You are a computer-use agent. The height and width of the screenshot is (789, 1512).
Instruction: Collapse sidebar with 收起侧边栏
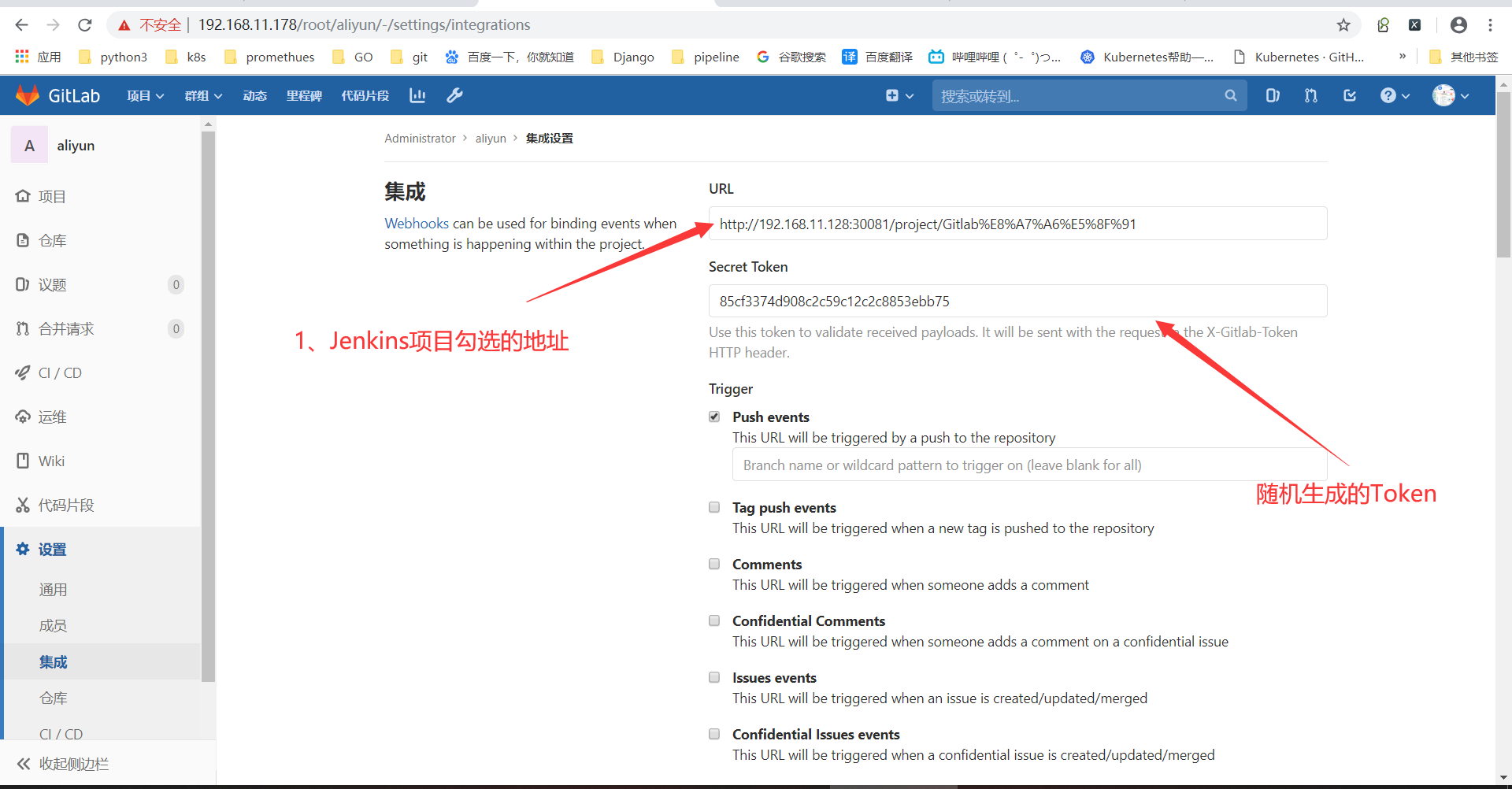click(63, 764)
